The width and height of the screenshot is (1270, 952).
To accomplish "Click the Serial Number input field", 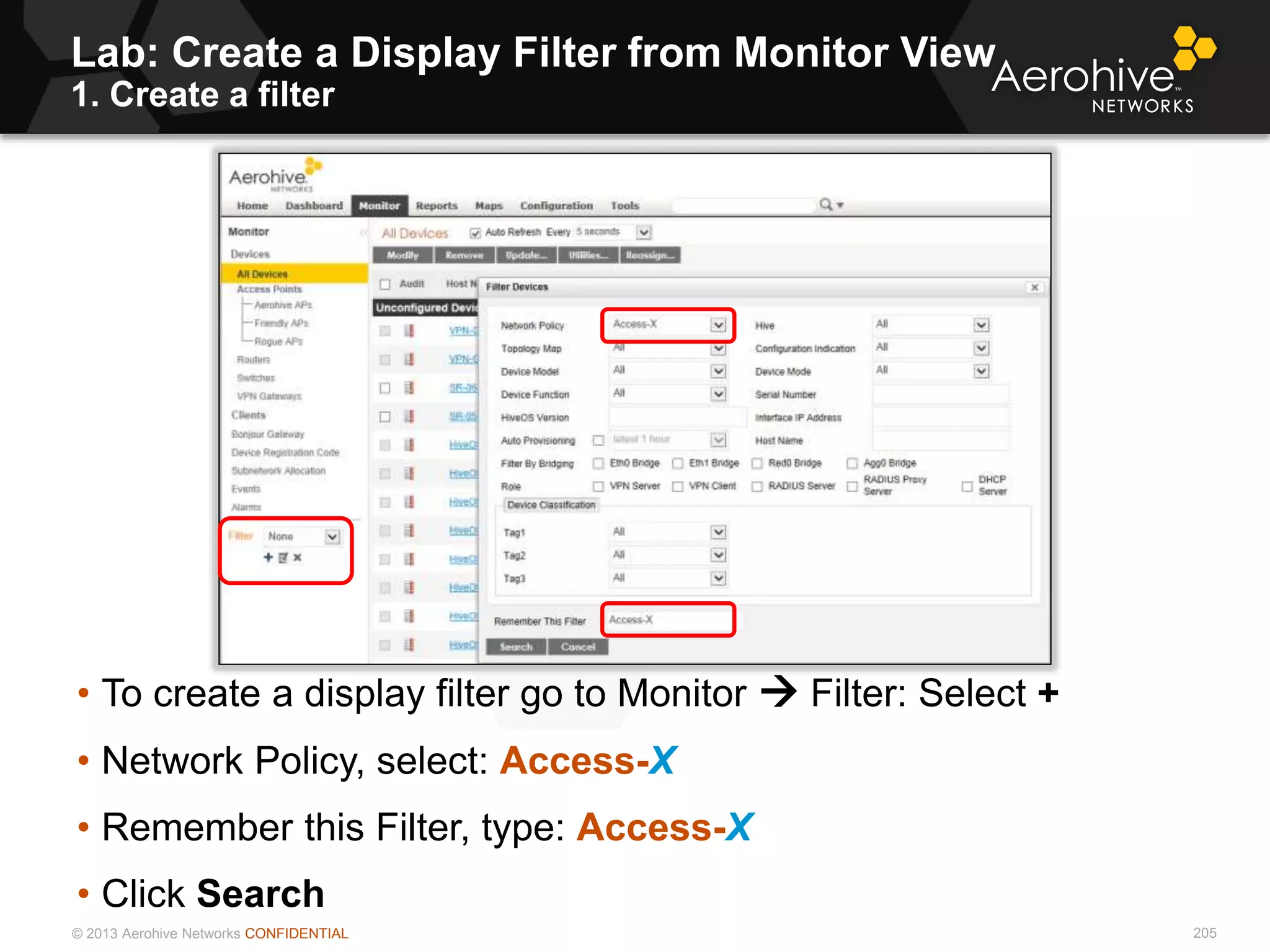I will (941, 394).
